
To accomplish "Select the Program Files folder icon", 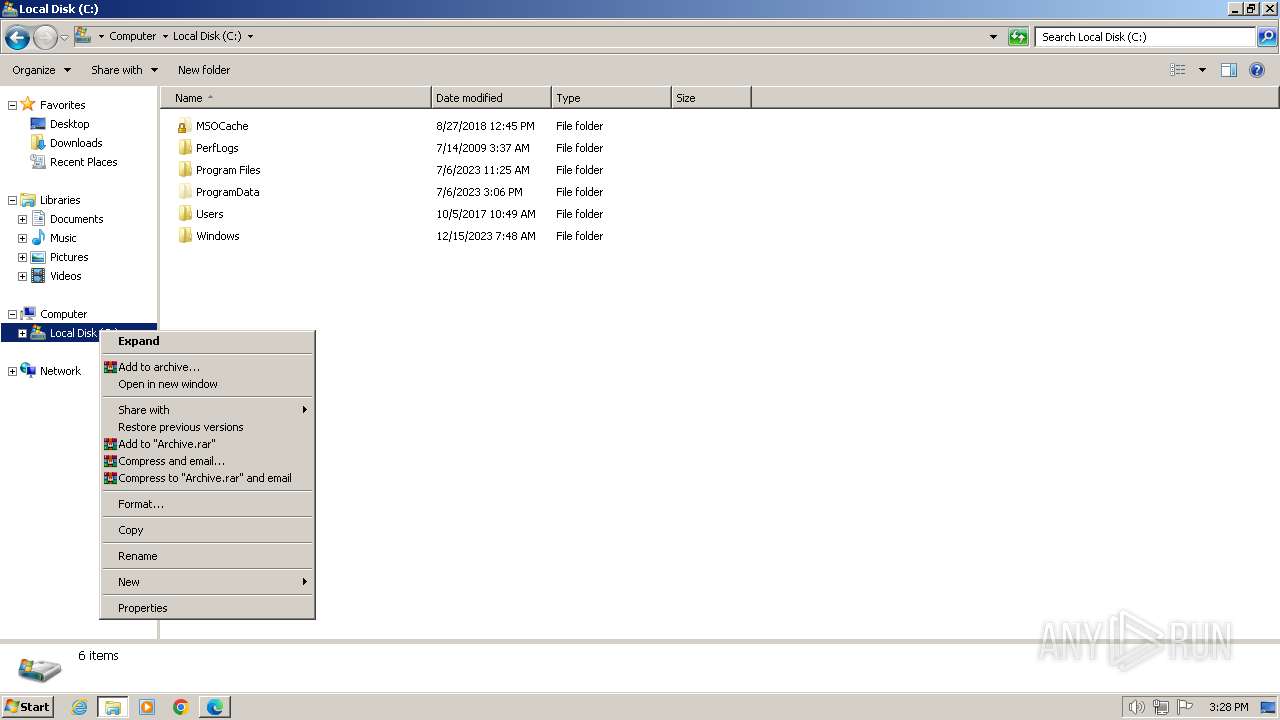I will (x=184, y=170).
